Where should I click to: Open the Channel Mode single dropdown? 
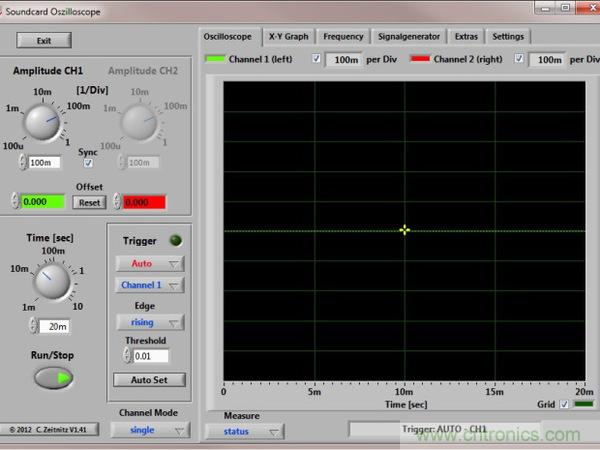click(x=149, y=431)
